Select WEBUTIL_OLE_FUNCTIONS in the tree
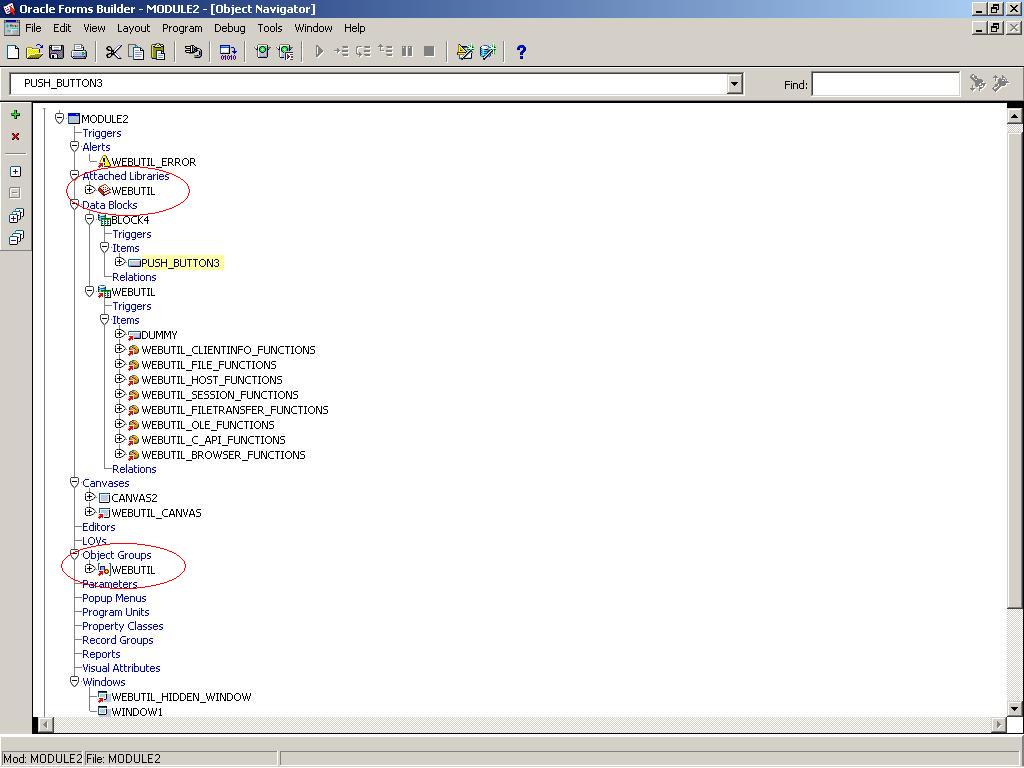1024x768 pixels. pyautogui.click(x=208, y=425)
